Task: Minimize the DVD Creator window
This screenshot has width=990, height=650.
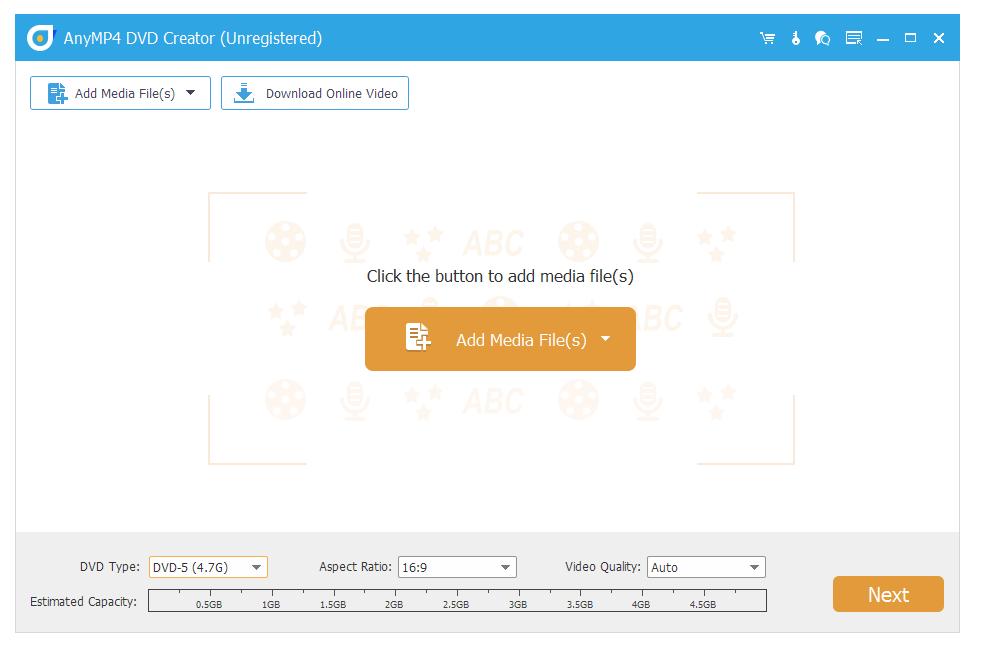Action: point(883,39)
